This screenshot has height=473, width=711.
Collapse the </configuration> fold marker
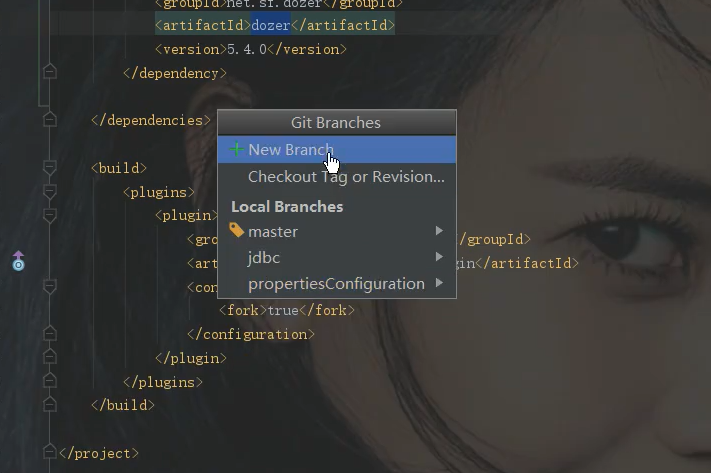click(49, 334)
